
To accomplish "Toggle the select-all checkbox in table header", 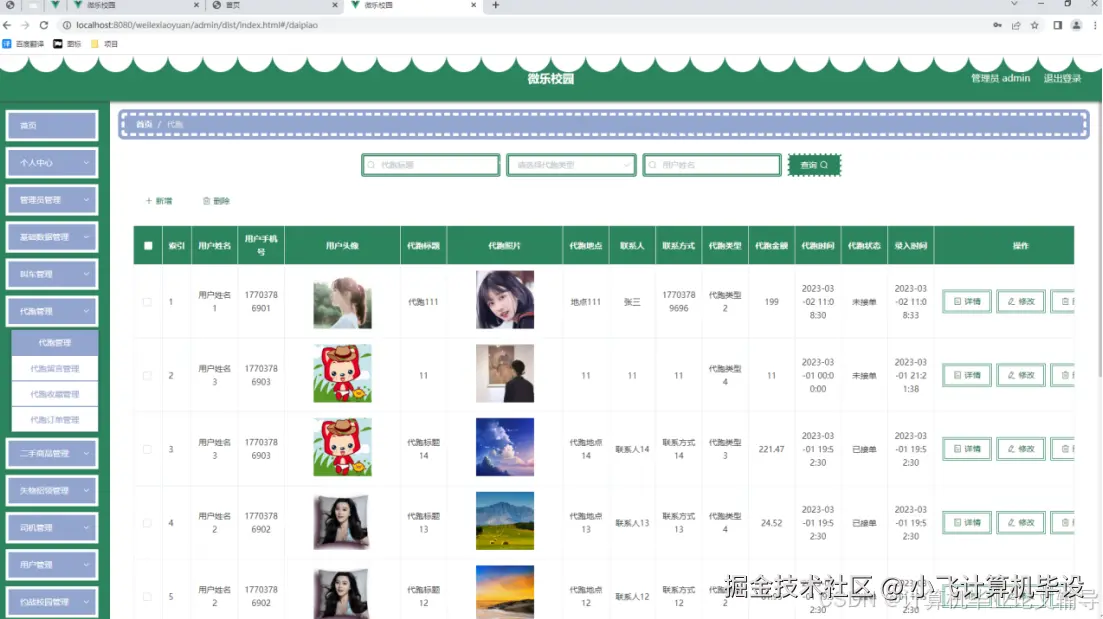I will click(148, 245).
